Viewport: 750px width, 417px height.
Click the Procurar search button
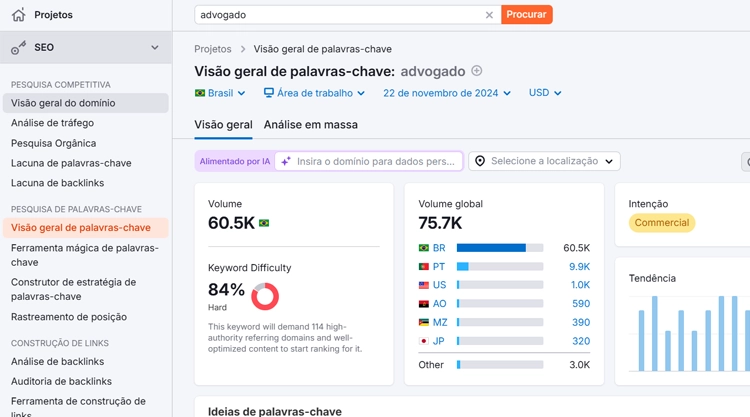point(527,14)
